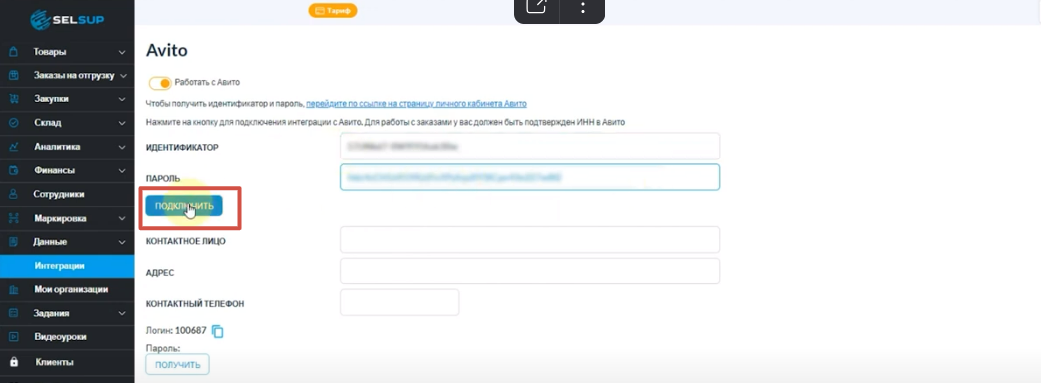Click the Аналитика menu label

point(57,147)
